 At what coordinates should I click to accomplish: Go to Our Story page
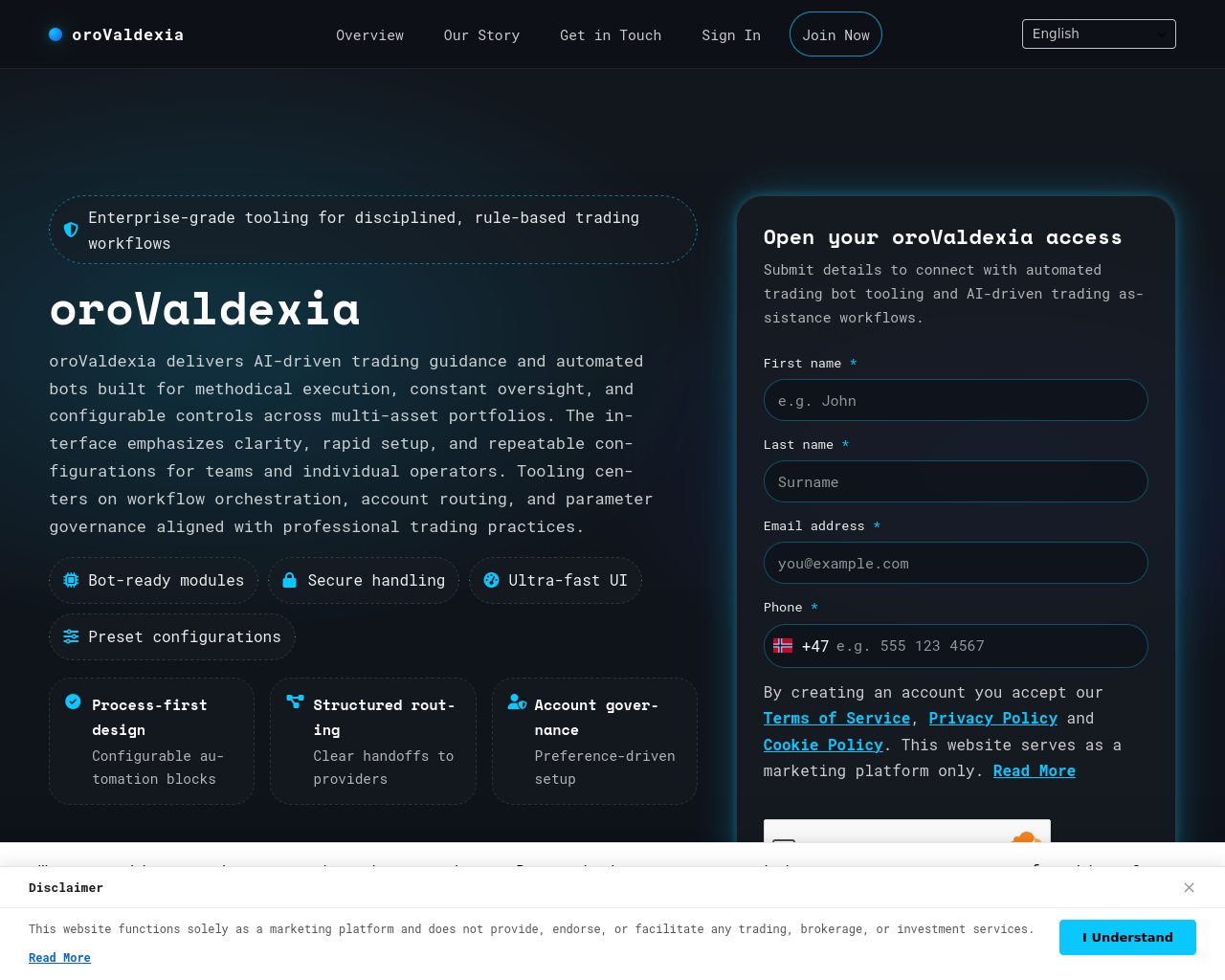[x=481, y=35]
